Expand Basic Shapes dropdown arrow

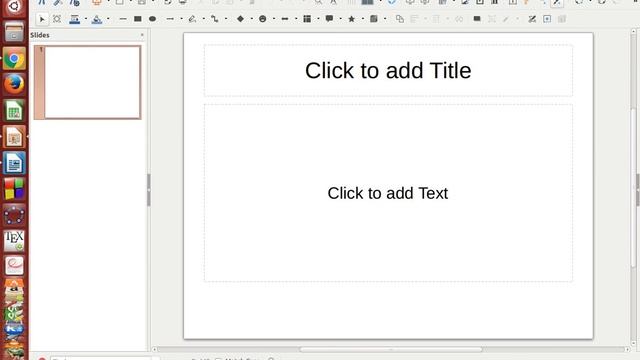[251, 19]
